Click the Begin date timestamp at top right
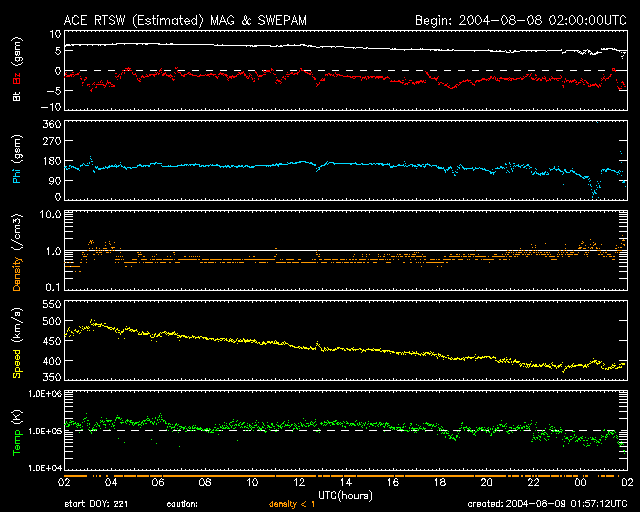 [521, 19]
